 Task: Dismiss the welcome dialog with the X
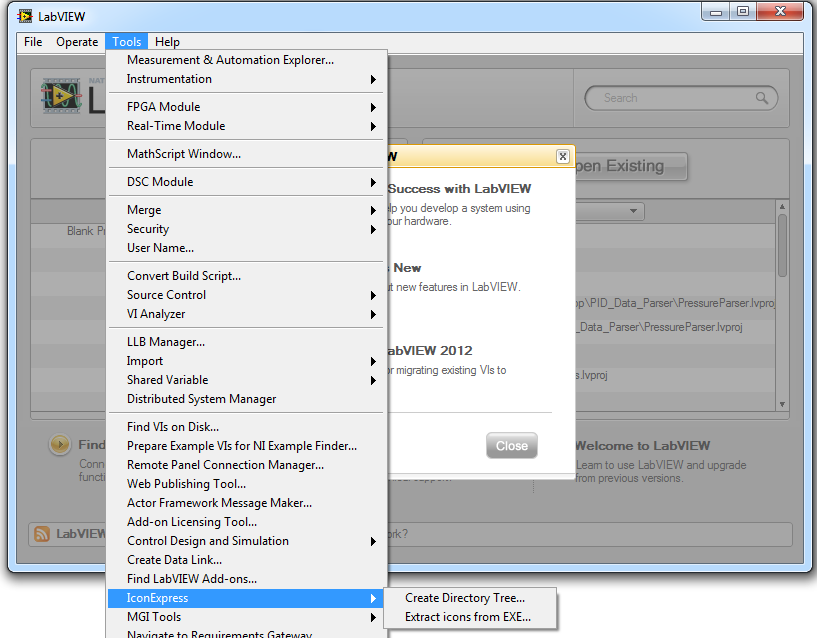(x=563, y=156)
